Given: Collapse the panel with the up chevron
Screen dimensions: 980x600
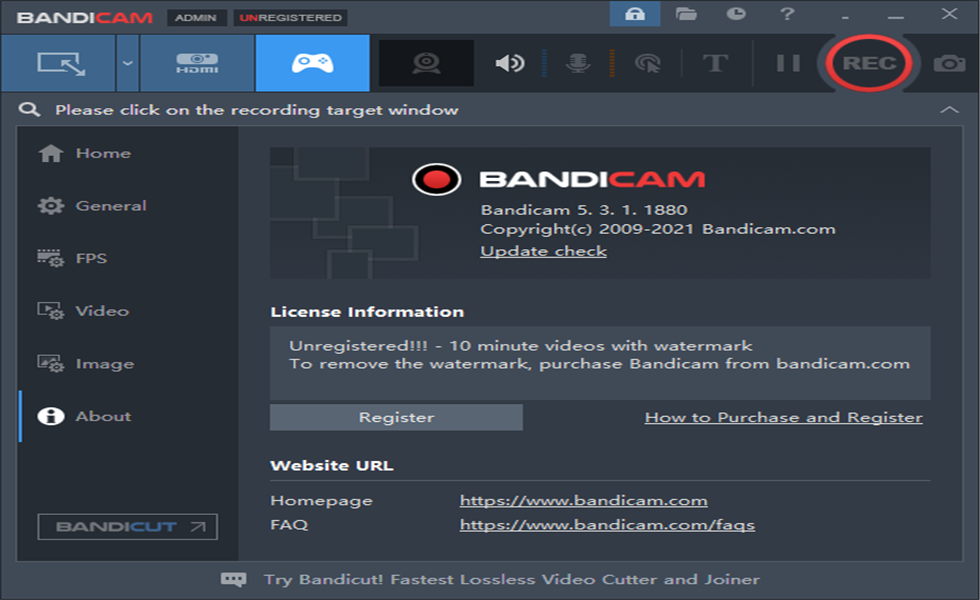Looking at the screenshot, I should click(949, 110).
